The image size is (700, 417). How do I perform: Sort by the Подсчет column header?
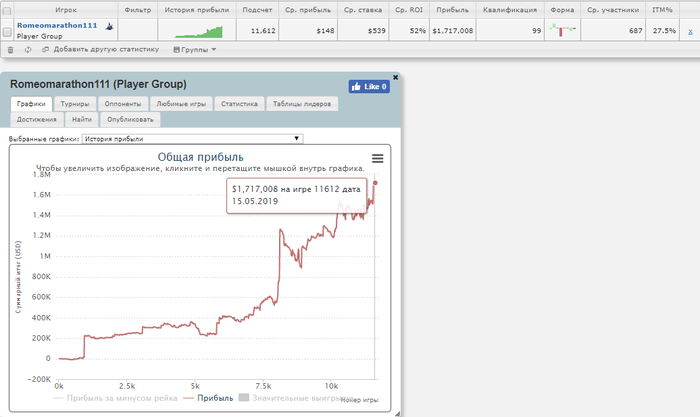click(x=258, y=10)
